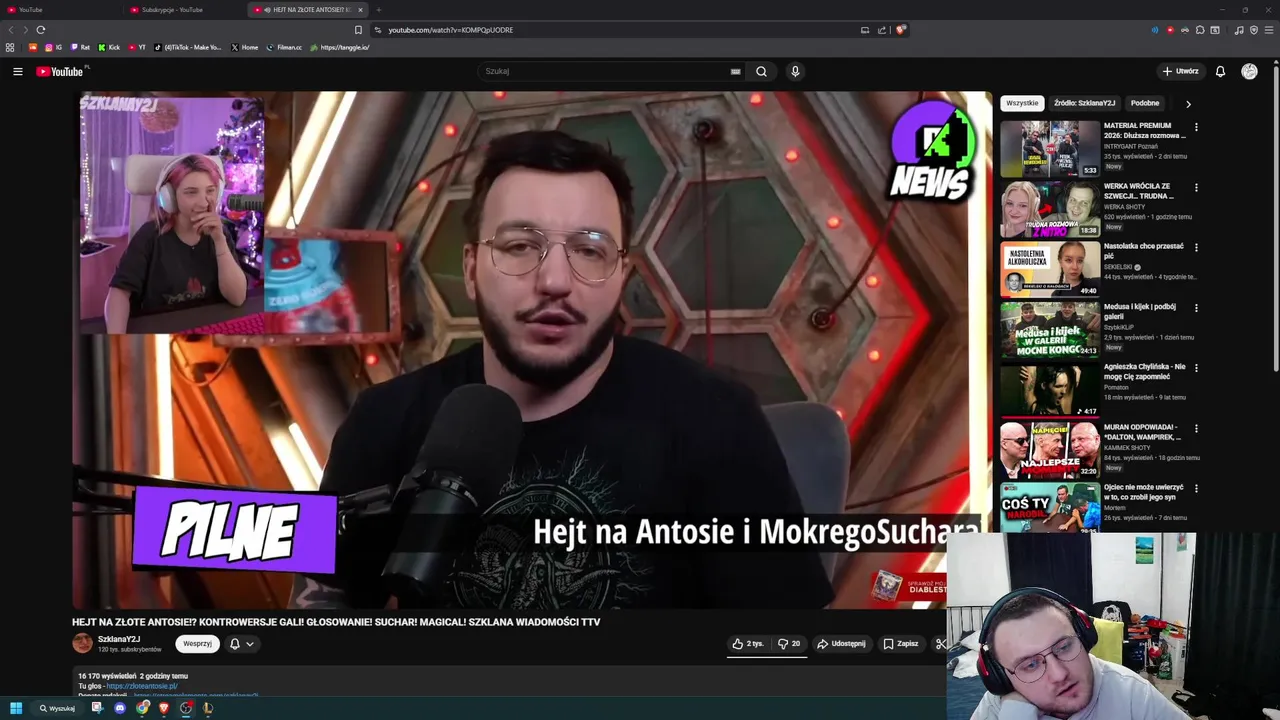The width and height of the screenshot is (1280, 720).
Task: Open the IG bookmark
Action: [54, 47]
